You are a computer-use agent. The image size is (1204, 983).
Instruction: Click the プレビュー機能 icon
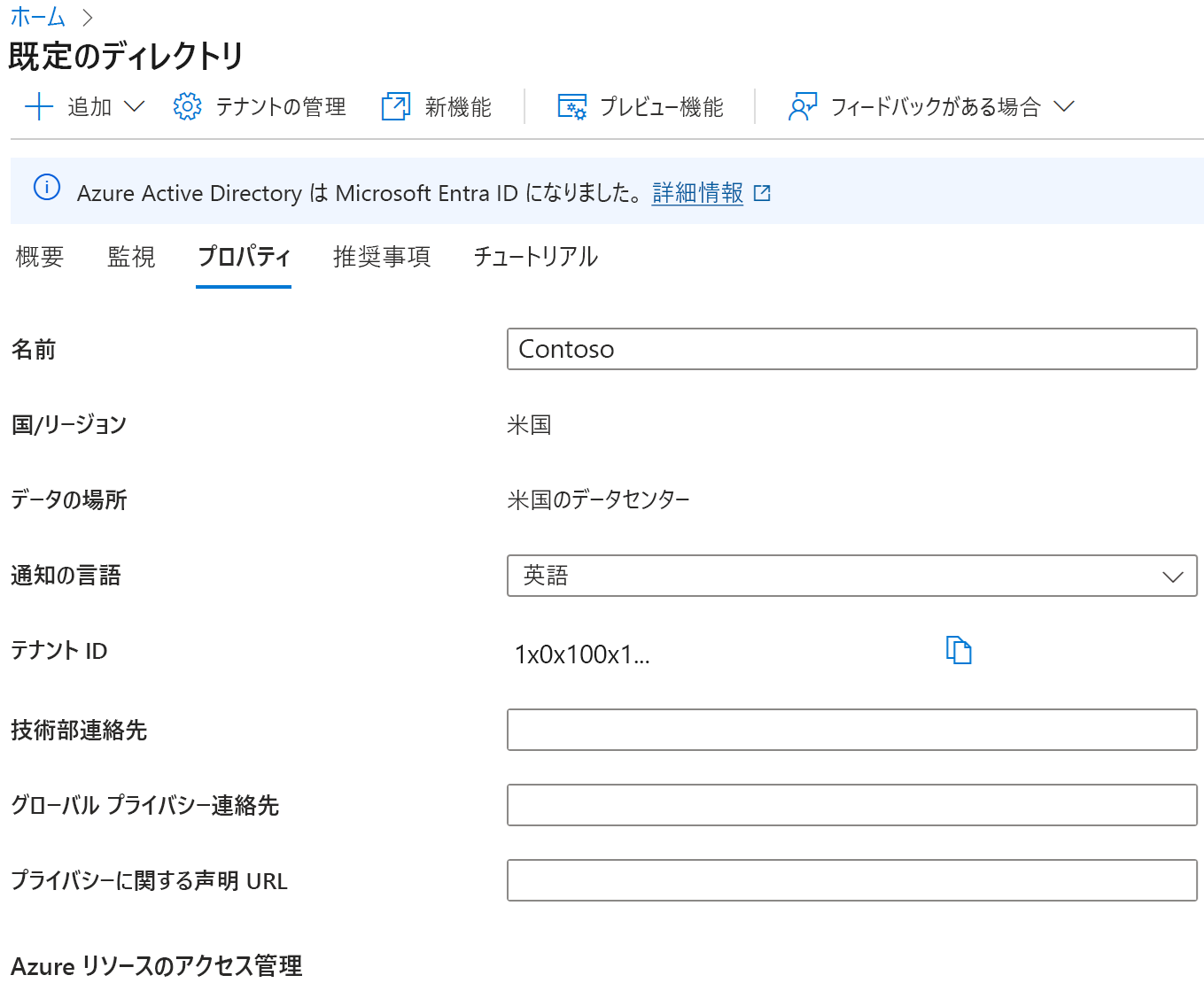pos(571,107)
